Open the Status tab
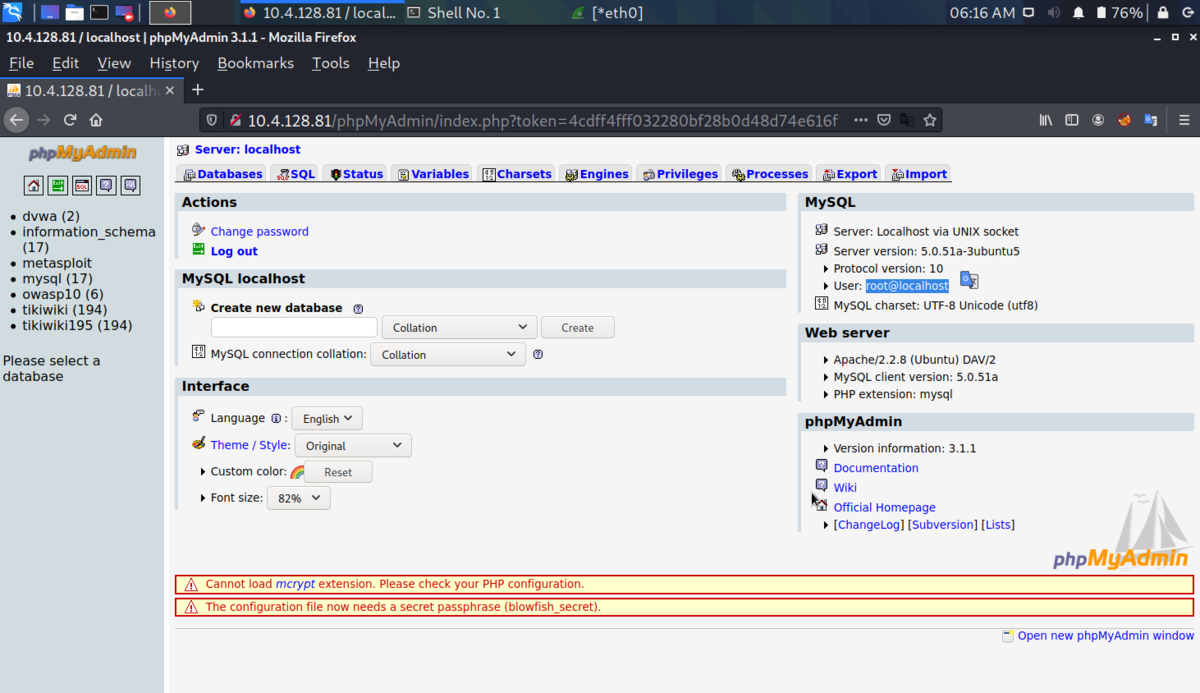Viewport: 1200px width, 693px height. (x=356, y=174)
